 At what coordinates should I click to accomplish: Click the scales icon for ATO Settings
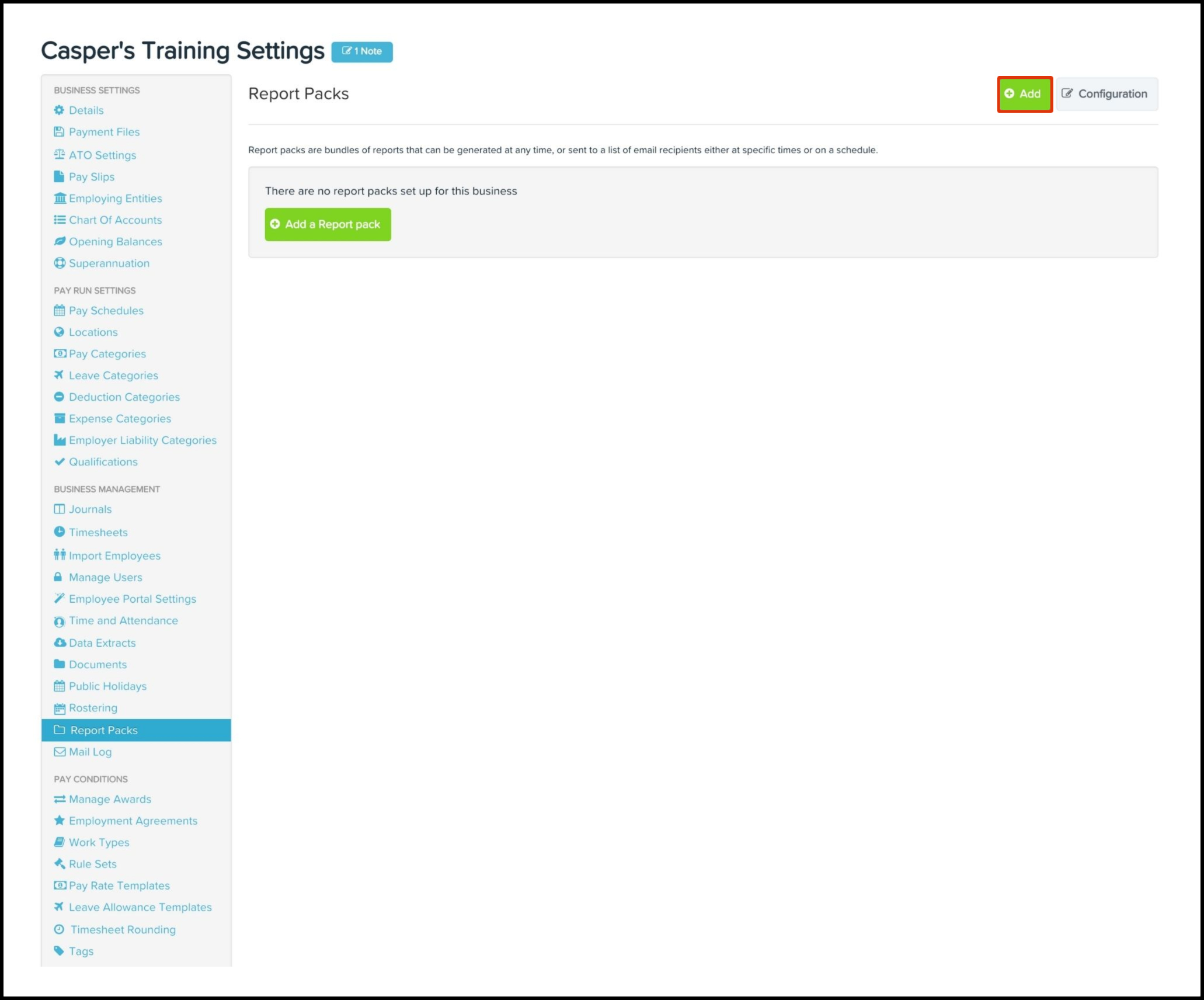(x=59, y=154)
